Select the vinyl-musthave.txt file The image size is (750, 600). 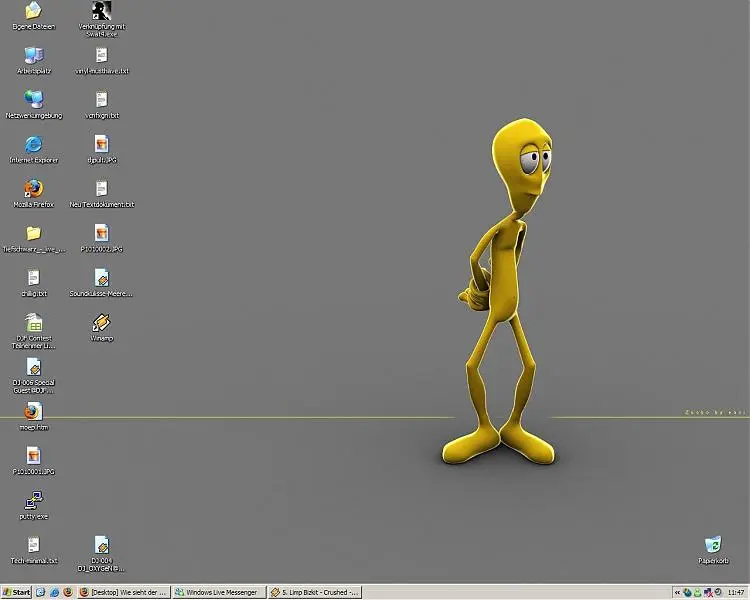pos(101,55)
